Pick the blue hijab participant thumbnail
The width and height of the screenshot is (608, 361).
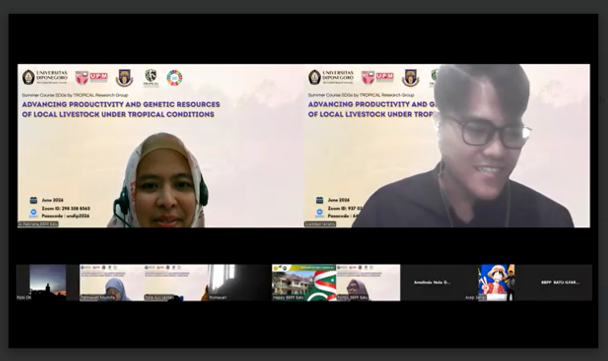tap(112, 283)
